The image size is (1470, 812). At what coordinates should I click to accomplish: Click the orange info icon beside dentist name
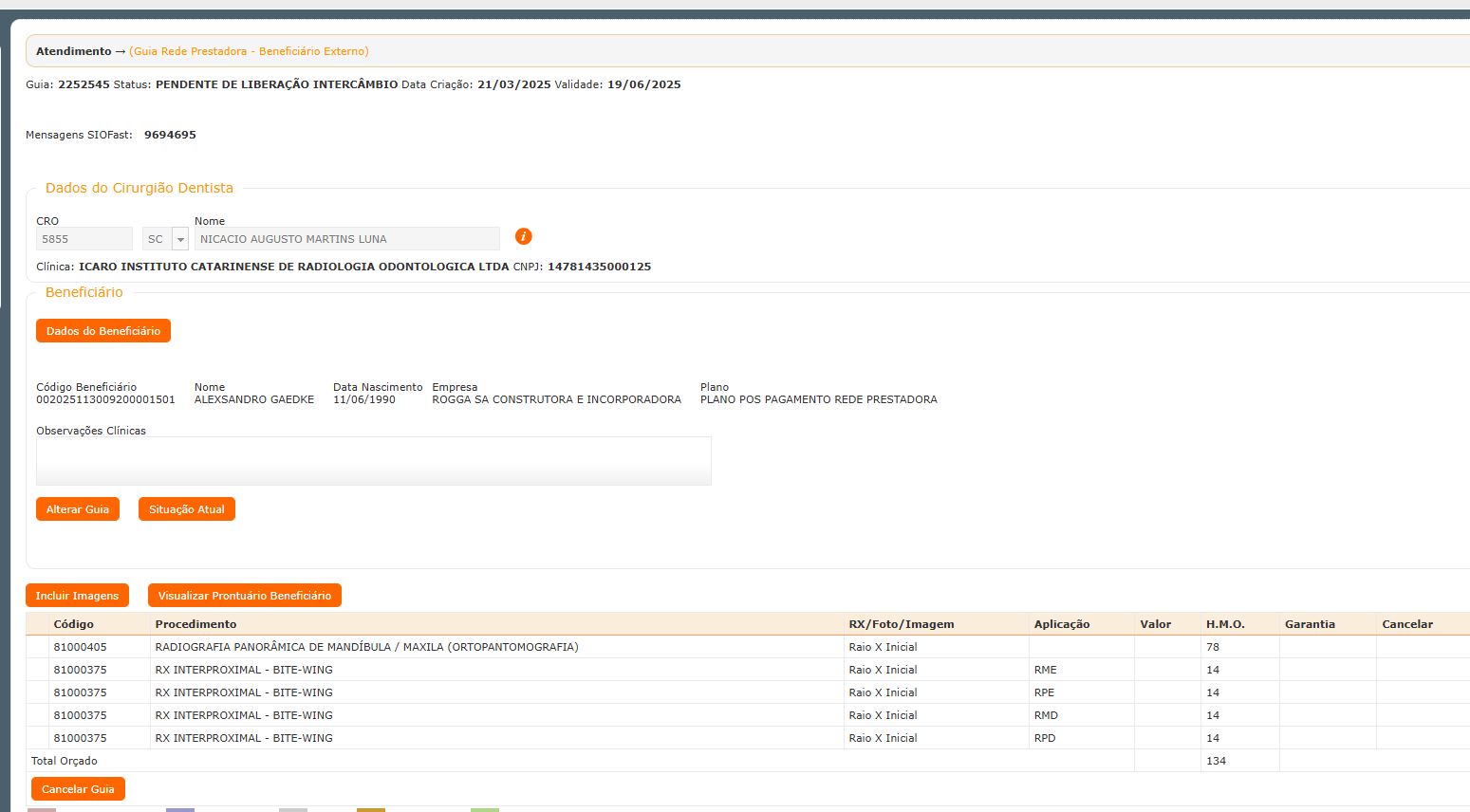point(523,236)
